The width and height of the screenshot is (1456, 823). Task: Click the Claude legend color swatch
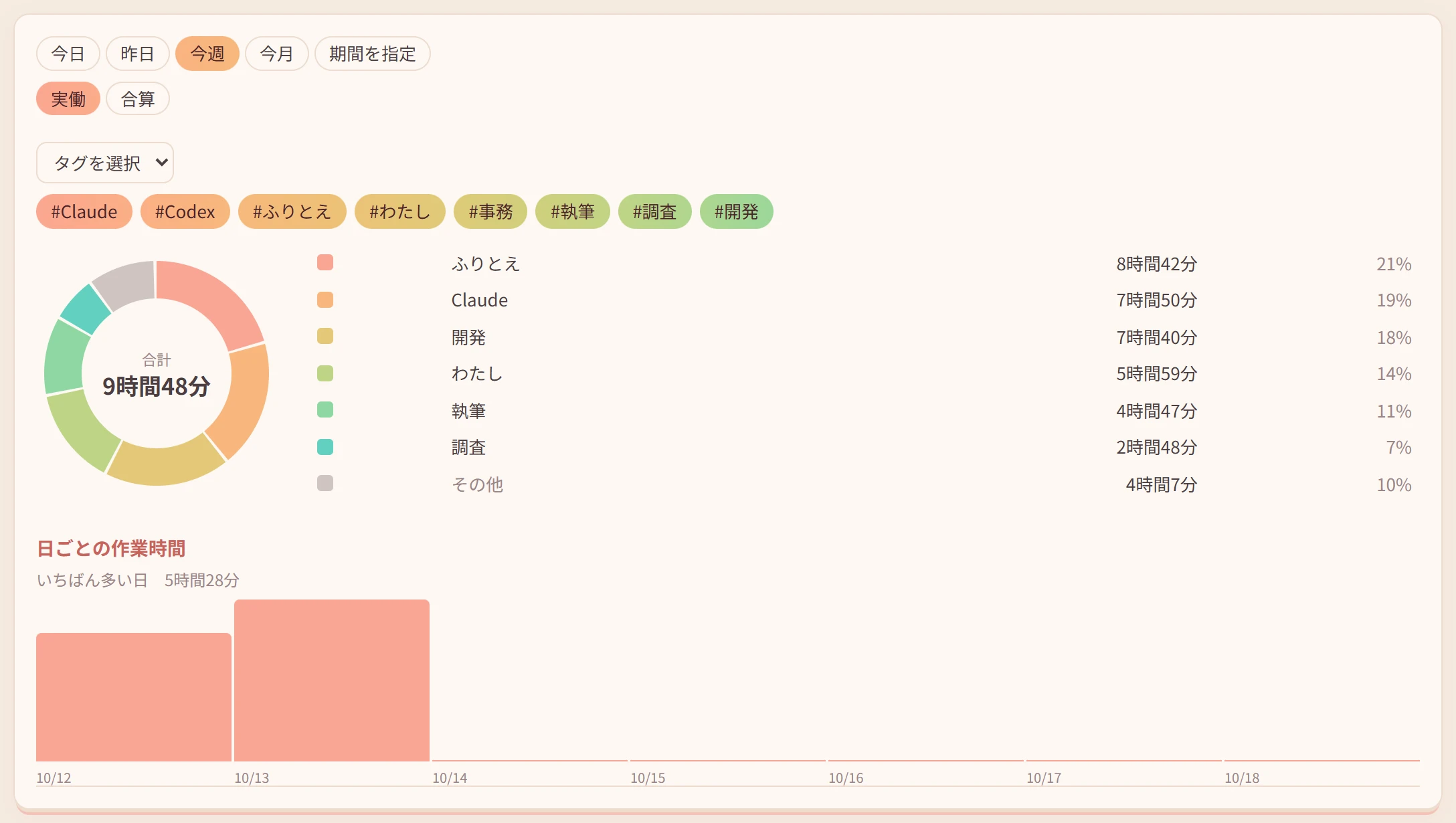pyautogui.click(x=325, y=300)
